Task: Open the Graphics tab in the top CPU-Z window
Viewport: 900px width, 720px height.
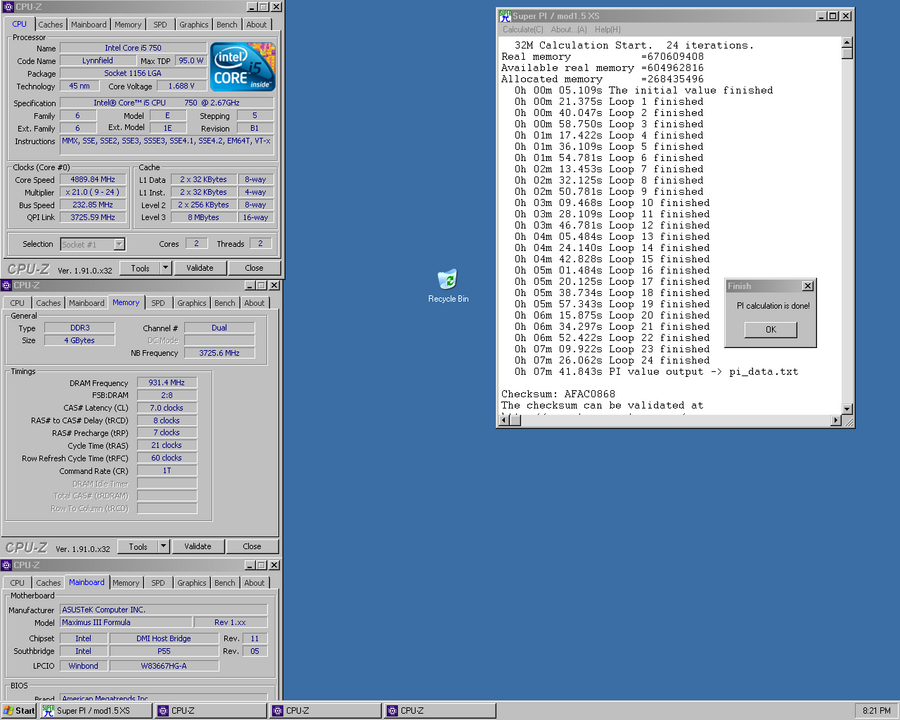Action: point(193,25)
